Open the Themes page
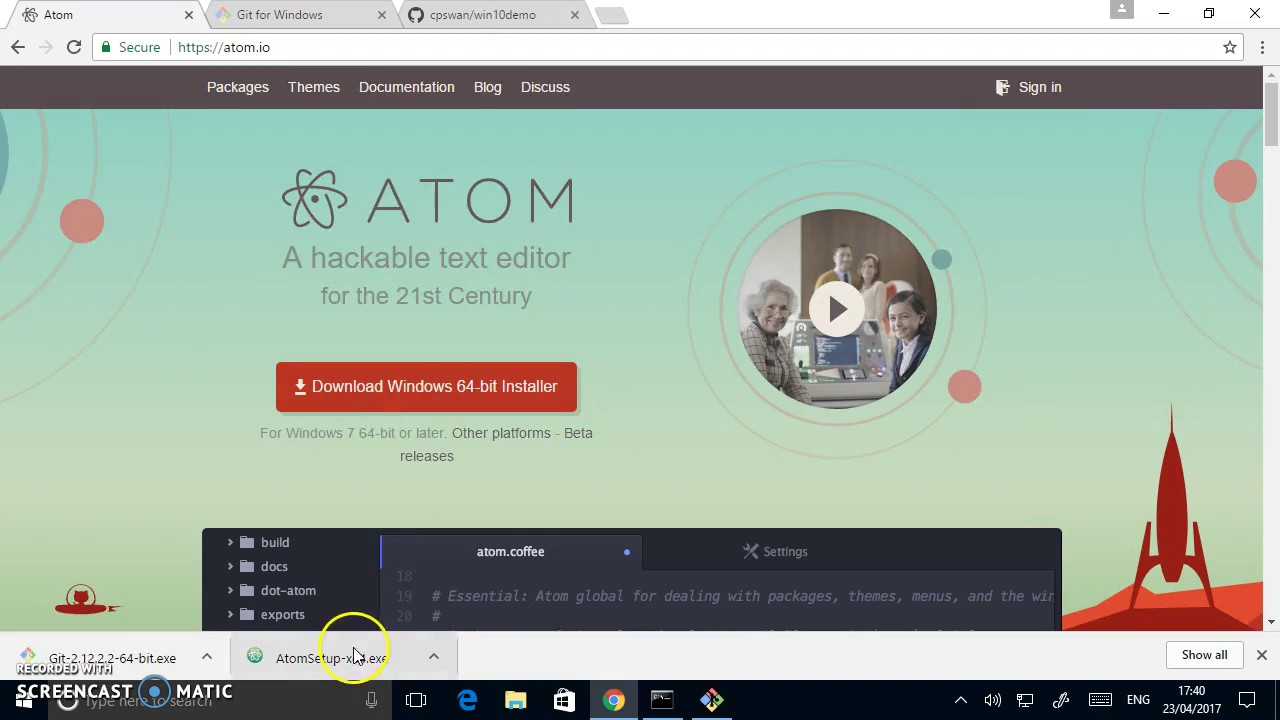 coord(314,87)
